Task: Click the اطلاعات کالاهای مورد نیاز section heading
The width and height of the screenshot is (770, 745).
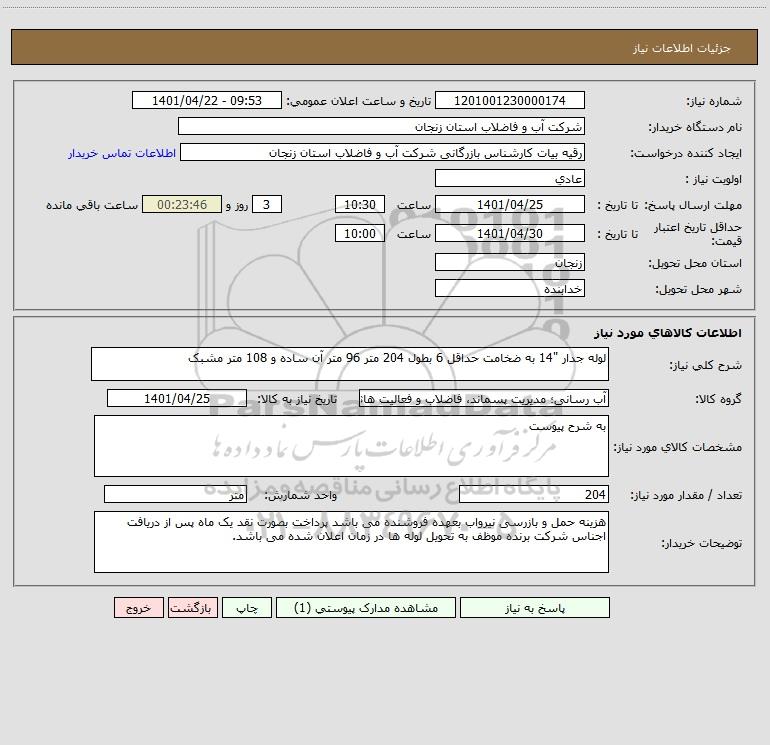Action: coord(668,333)
